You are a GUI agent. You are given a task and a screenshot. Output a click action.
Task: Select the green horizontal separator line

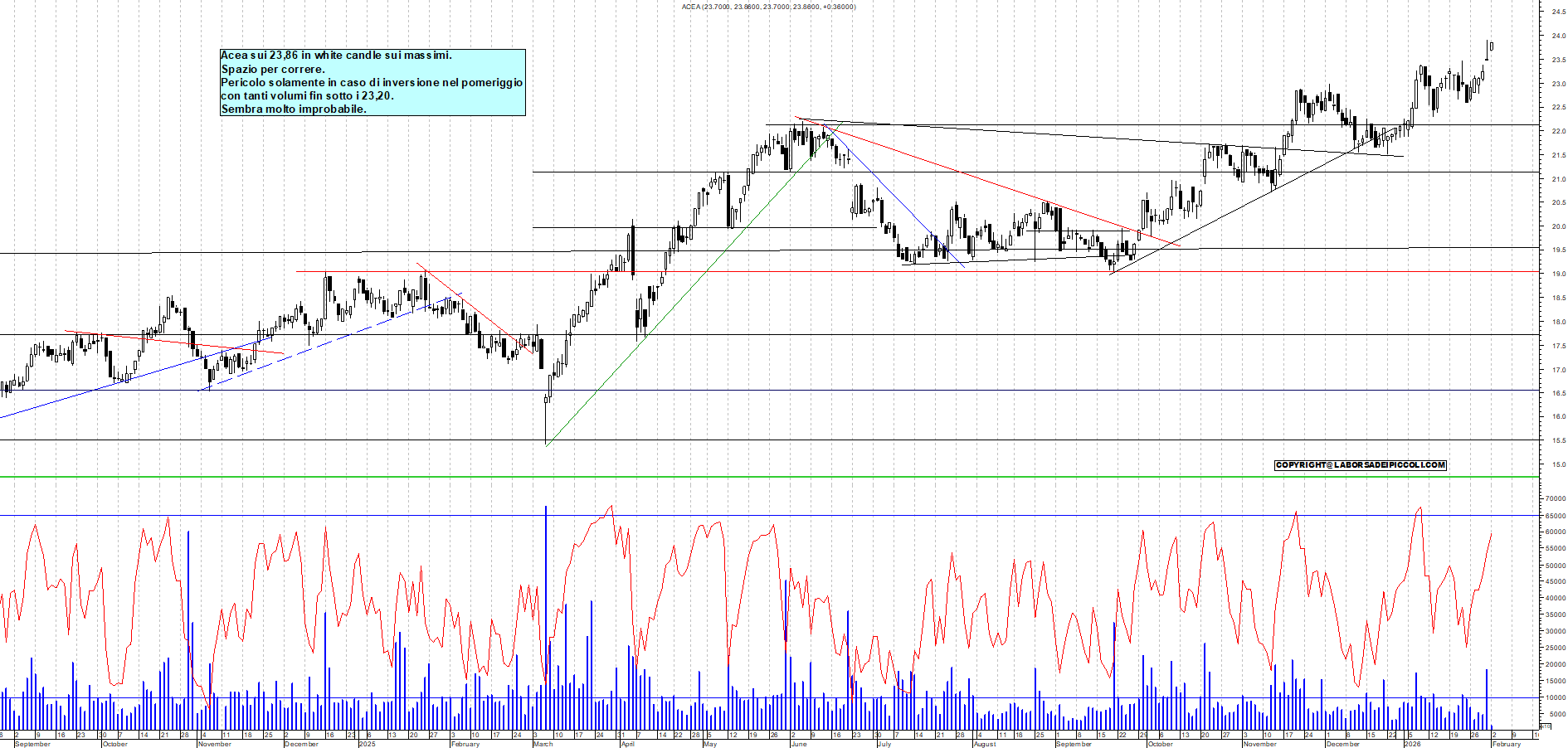click(747, 477)
